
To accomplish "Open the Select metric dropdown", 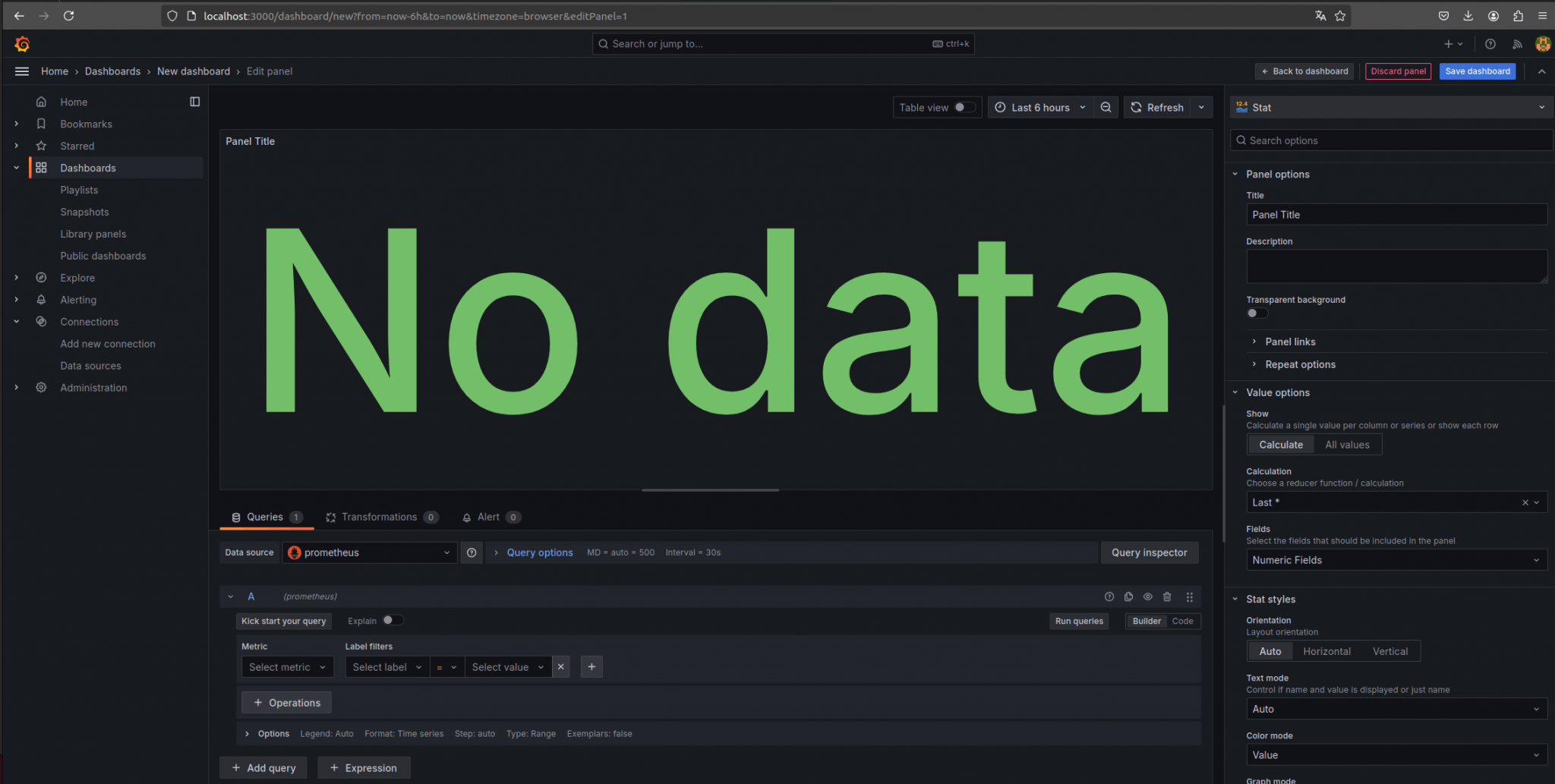I will pyautogui.click(x=287, y=667).
